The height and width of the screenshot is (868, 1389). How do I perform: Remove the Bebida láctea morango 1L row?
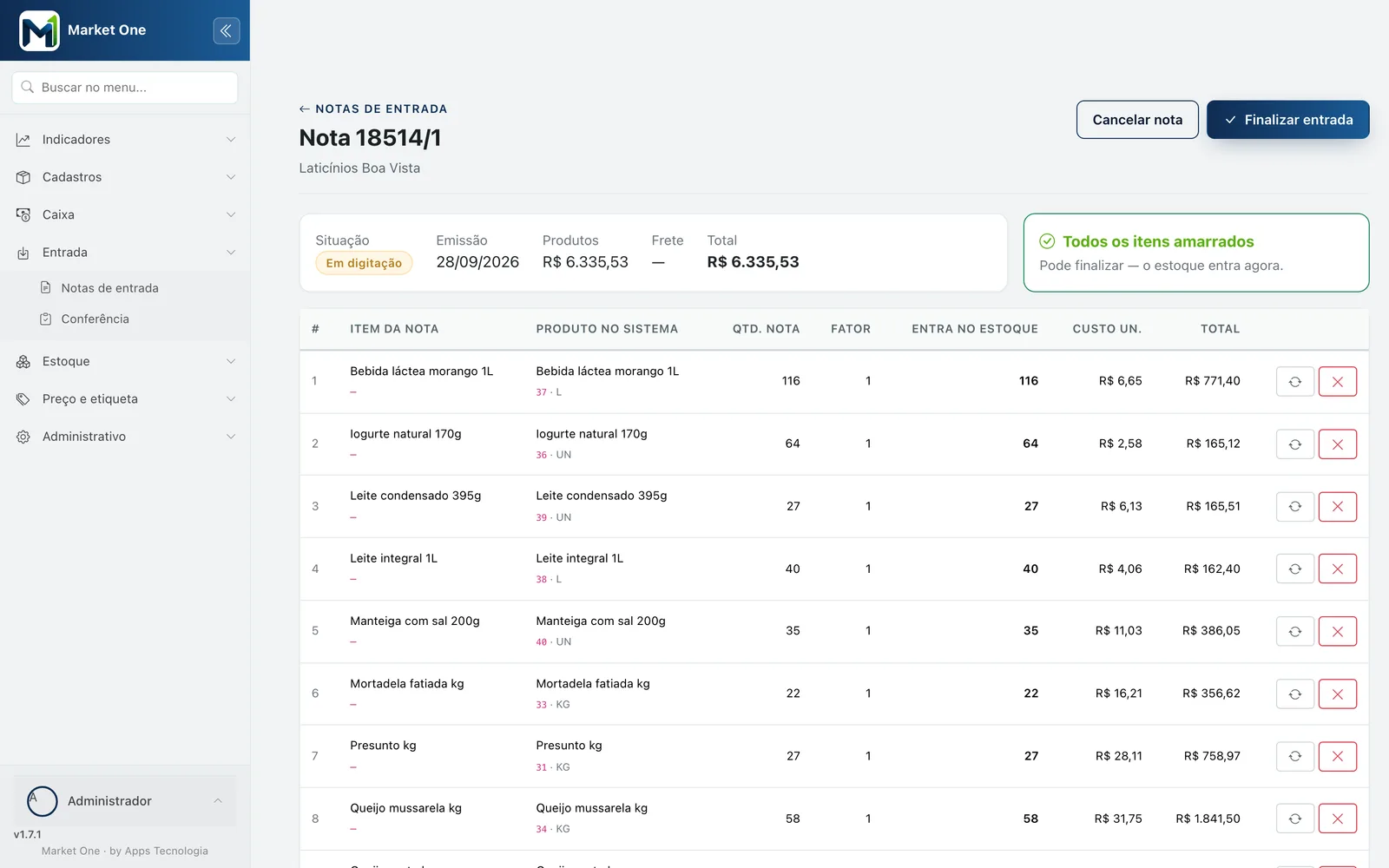1337,381
